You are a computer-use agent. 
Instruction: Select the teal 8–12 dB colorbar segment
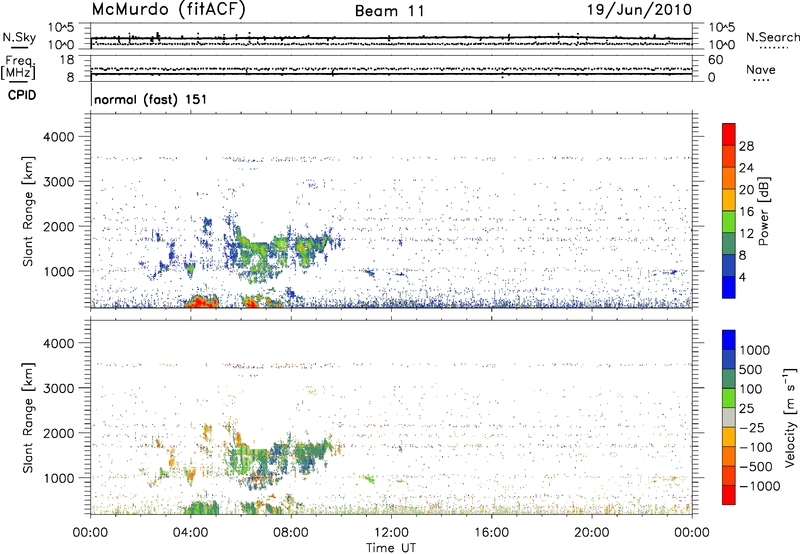pos(729,244)
